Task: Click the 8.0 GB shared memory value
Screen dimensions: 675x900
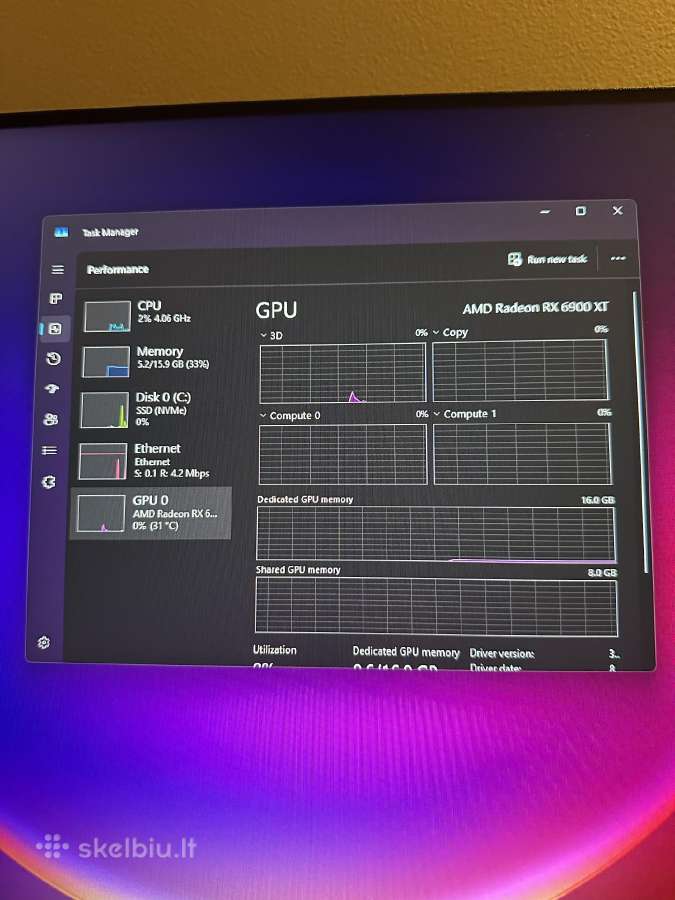Action: coord(602,573)
